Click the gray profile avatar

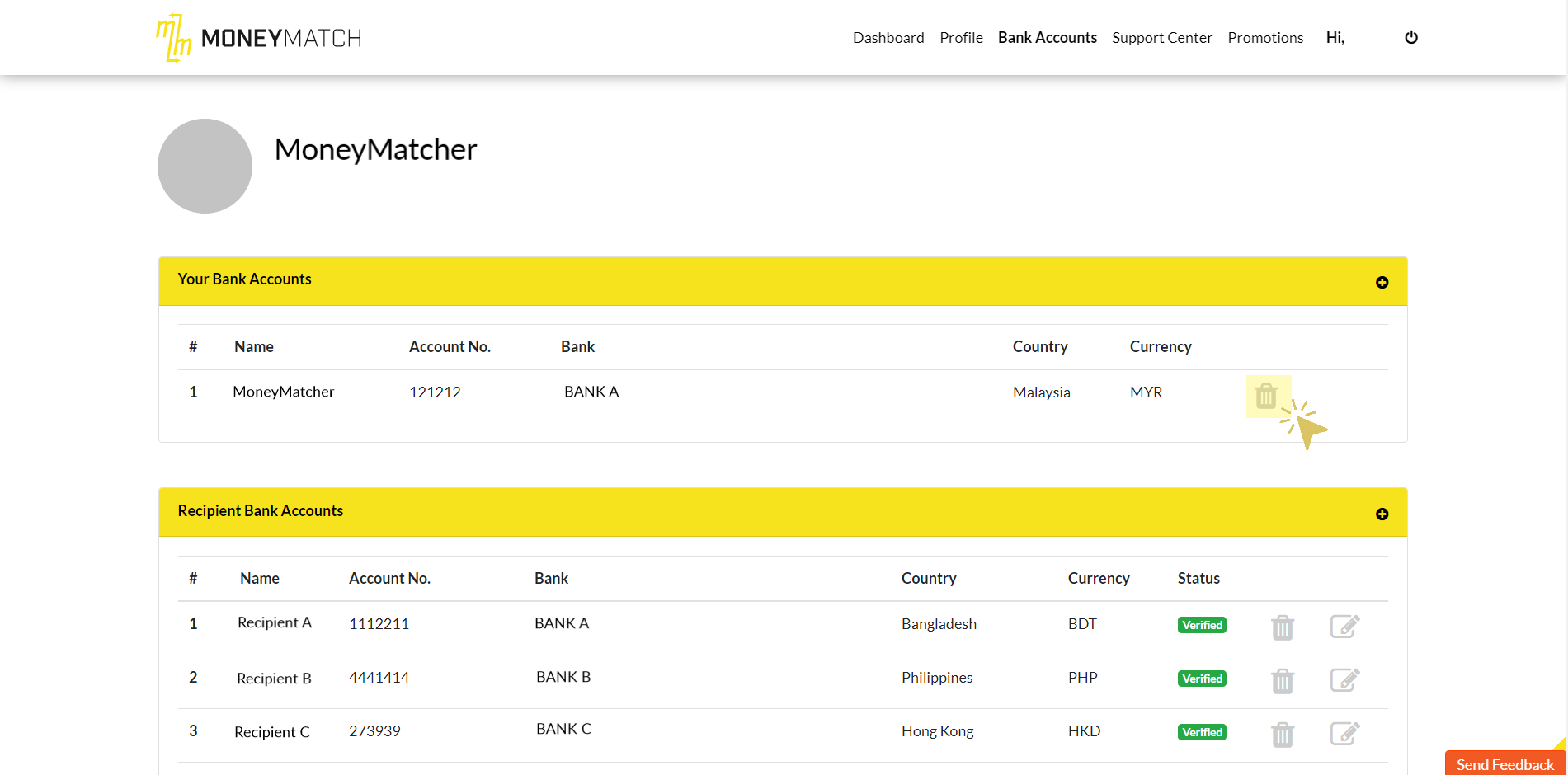205,166
